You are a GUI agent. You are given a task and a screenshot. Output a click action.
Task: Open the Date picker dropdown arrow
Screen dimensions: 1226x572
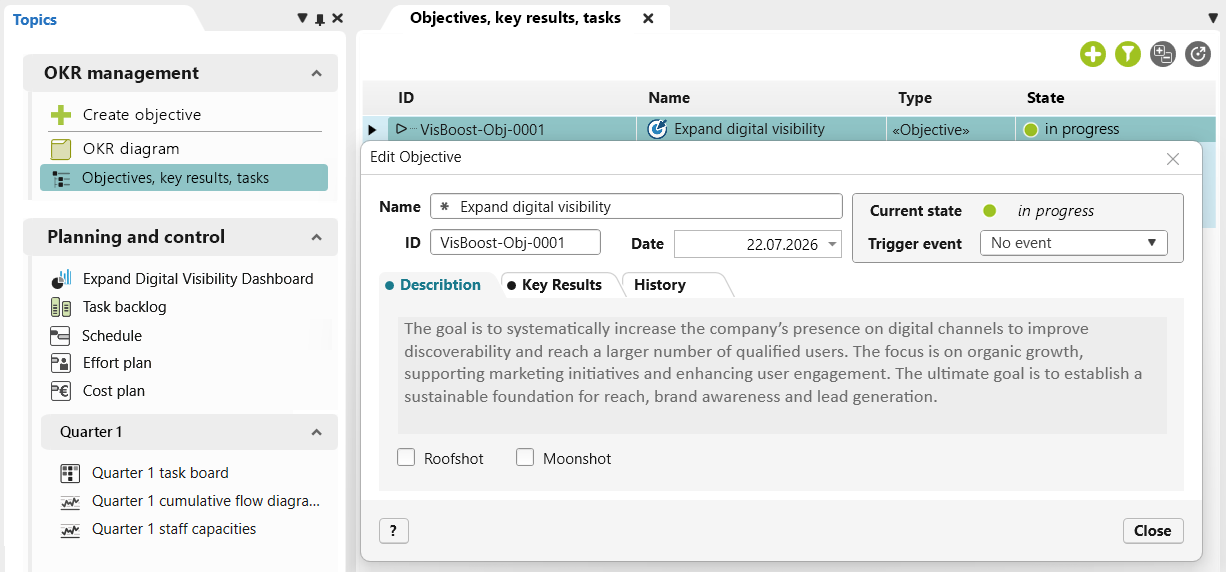click(x=832, y=244)
